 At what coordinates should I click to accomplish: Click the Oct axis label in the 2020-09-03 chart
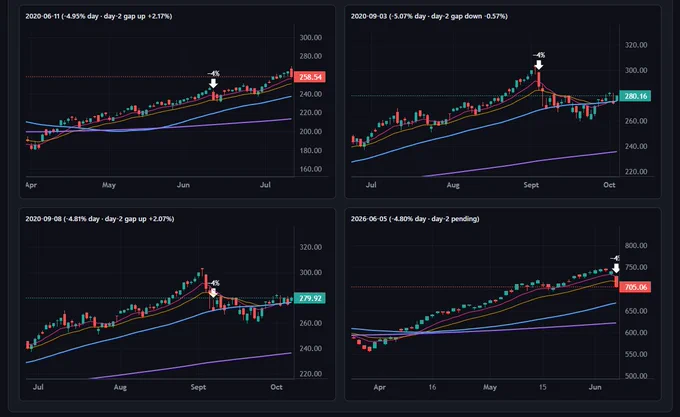pyautogui.click(x=609, y=185)
